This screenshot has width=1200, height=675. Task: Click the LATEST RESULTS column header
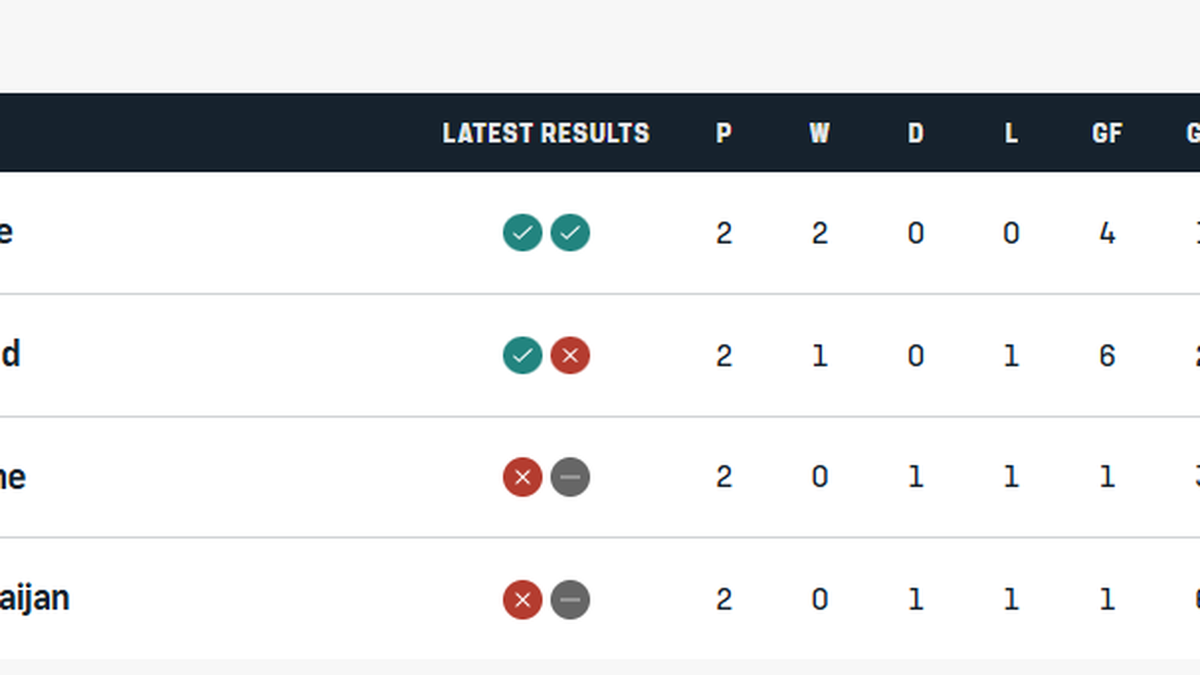[546, 133]
